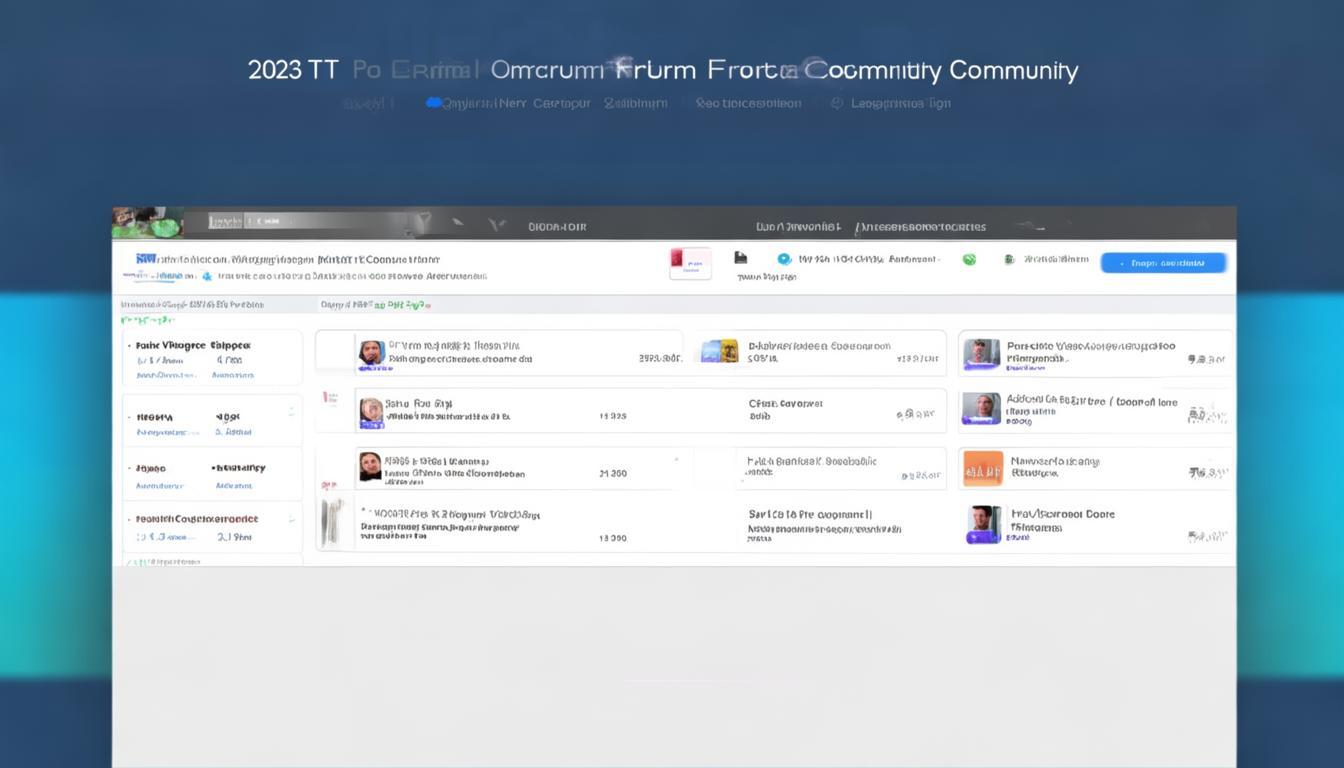The image size is (1344, 768).
Task: Click the green logo image on dark bar
Action: pyautogui.click(x=147, y=222)
